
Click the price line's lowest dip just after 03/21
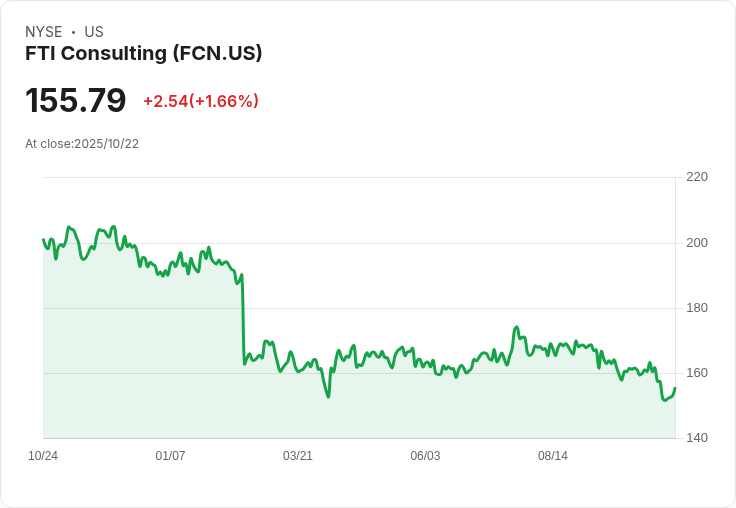[x=328, y=397]
